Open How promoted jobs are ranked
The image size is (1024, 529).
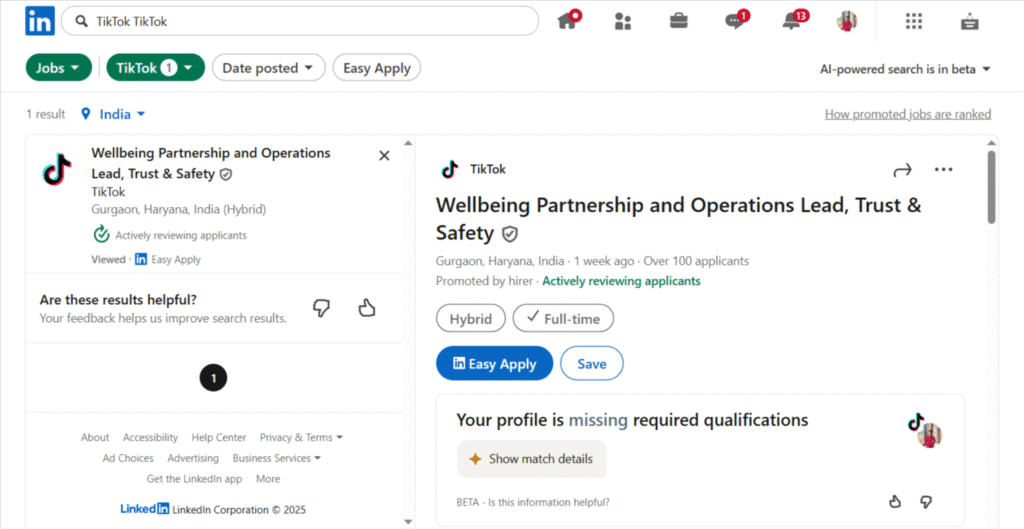(908, 114)
